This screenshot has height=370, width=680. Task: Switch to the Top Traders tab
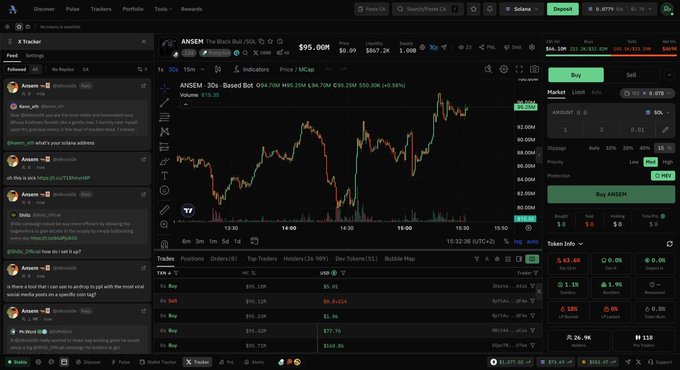pos(262,259)
